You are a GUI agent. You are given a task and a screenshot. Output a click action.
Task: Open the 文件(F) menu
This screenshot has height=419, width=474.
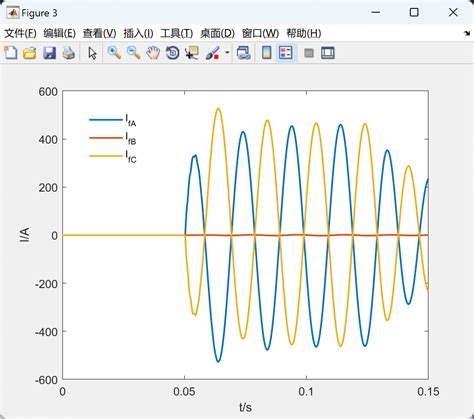20,33
